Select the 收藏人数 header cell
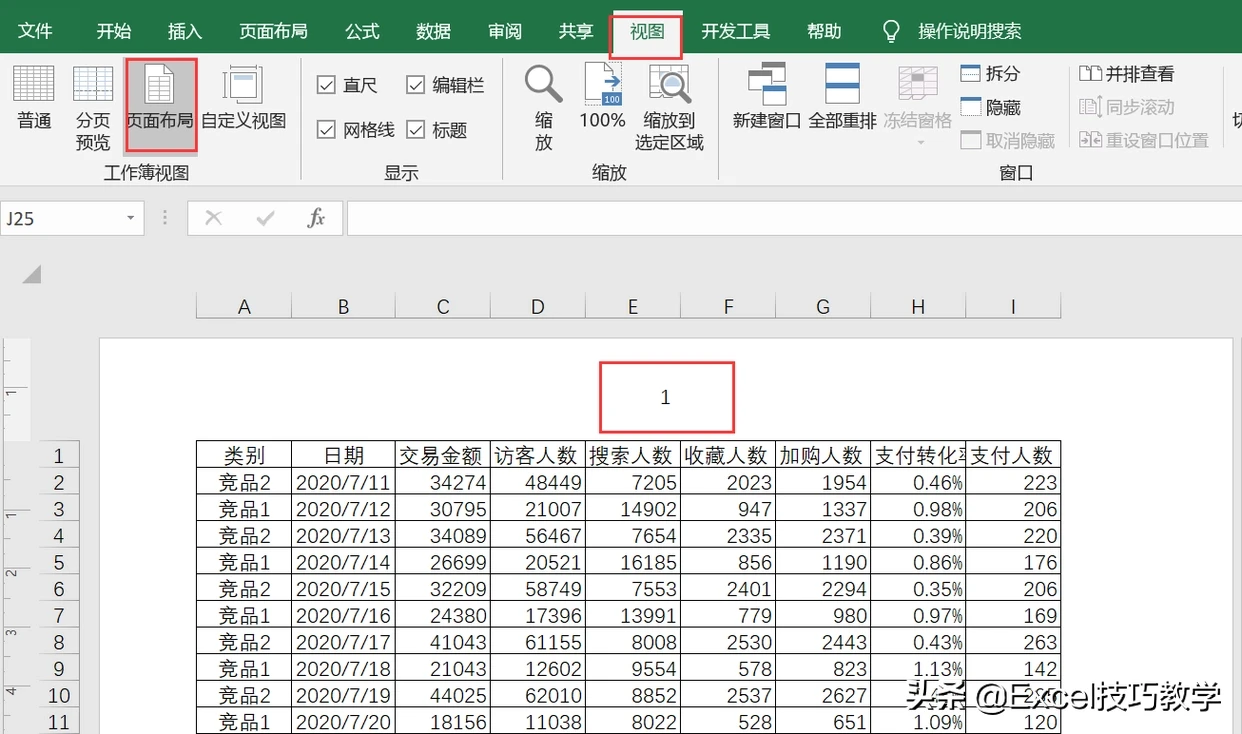 pos(728,455)
